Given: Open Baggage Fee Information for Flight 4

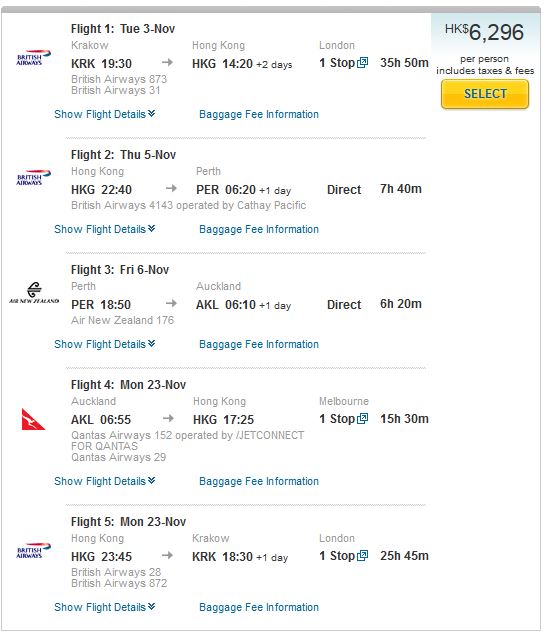Looking at the screenshot, I should (x=259, y=482).
